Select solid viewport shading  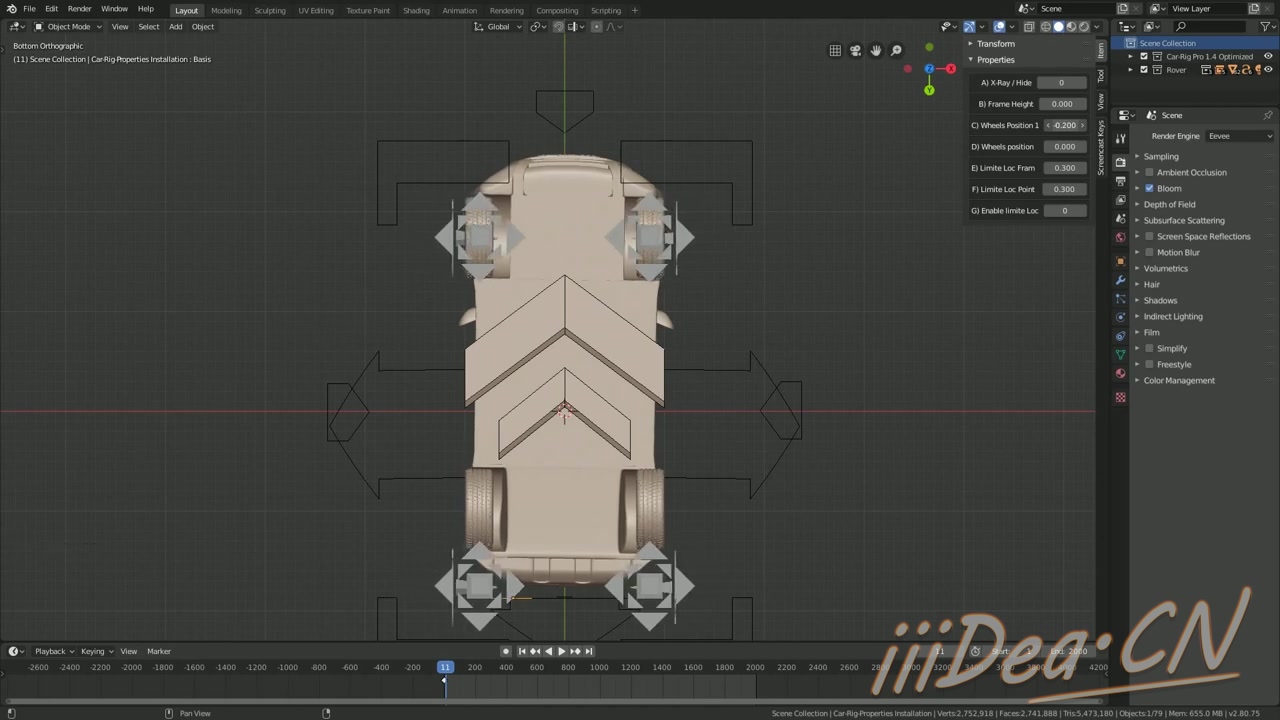coord(1059,27)
